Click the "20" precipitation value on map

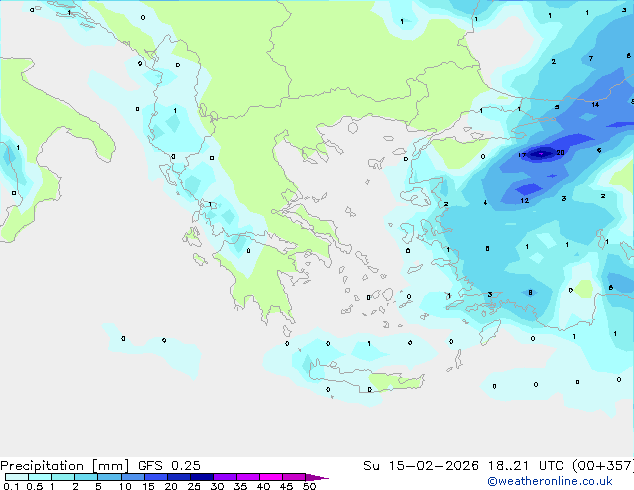(x=560, y=152)
